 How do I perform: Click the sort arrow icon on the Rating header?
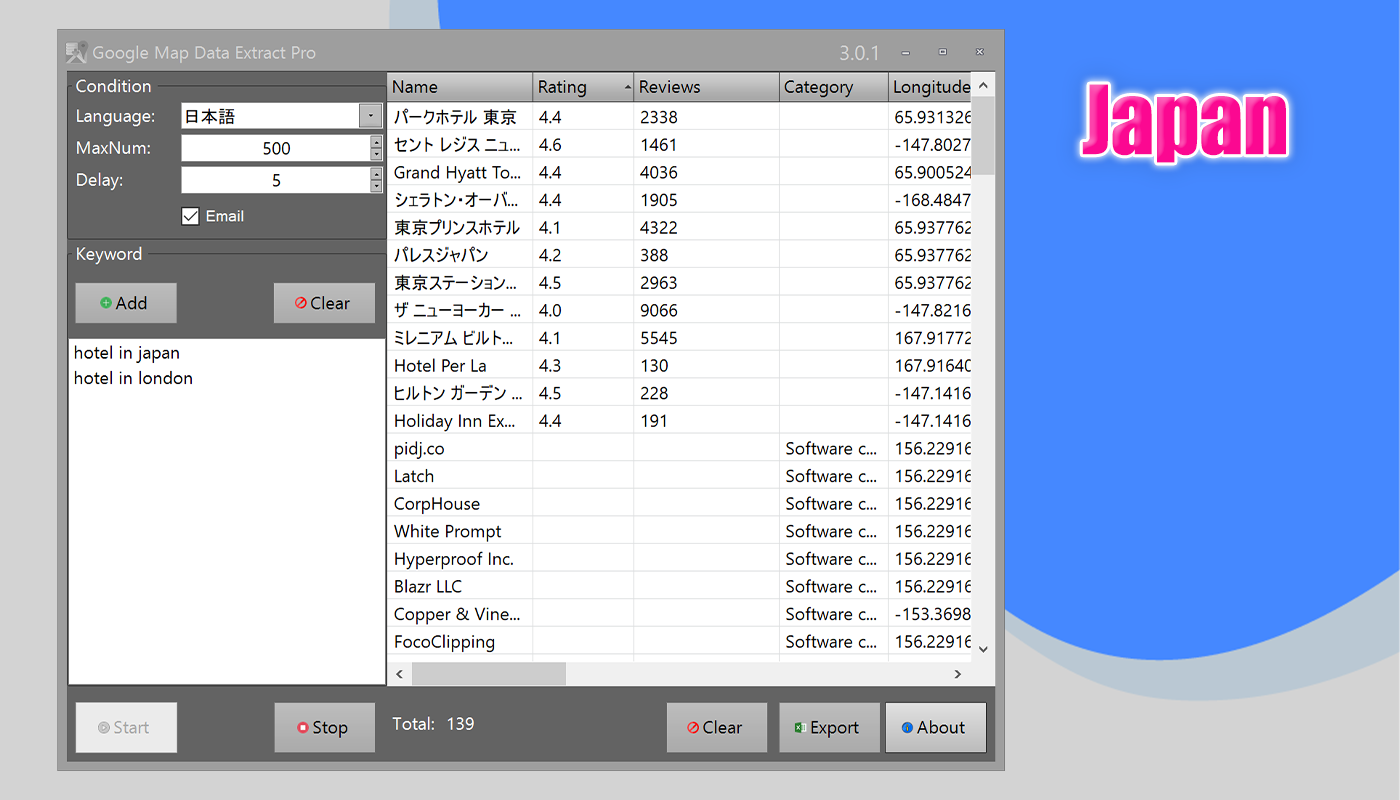point(627,87)
